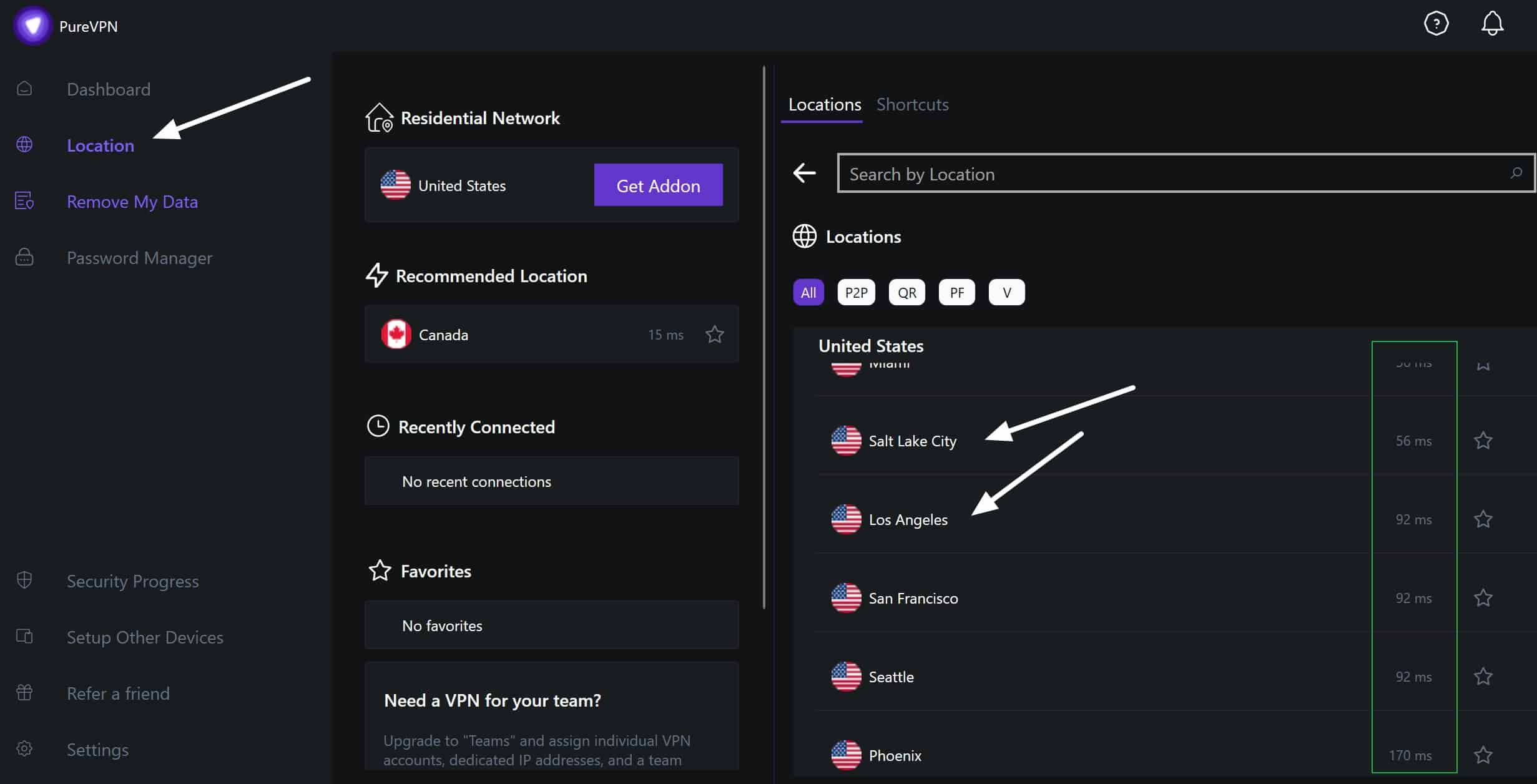Click the left panel vertical scrollbar
The height and width of the screenshot is (784, 1537).
click(764, 337)
